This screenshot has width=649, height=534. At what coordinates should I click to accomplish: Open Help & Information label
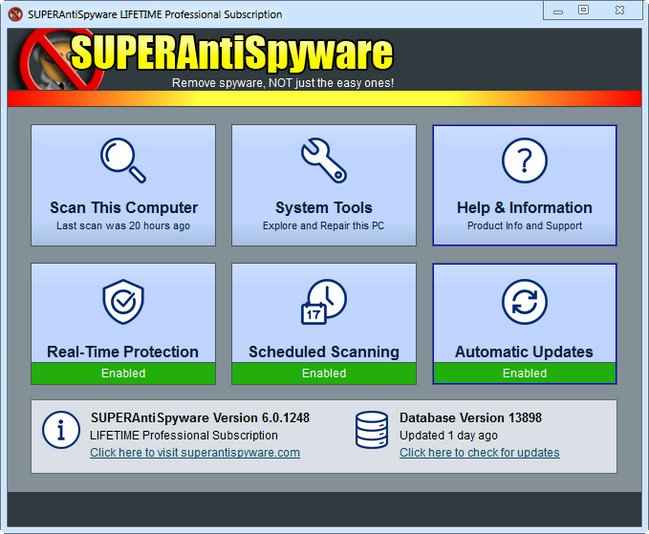(524, 207)
